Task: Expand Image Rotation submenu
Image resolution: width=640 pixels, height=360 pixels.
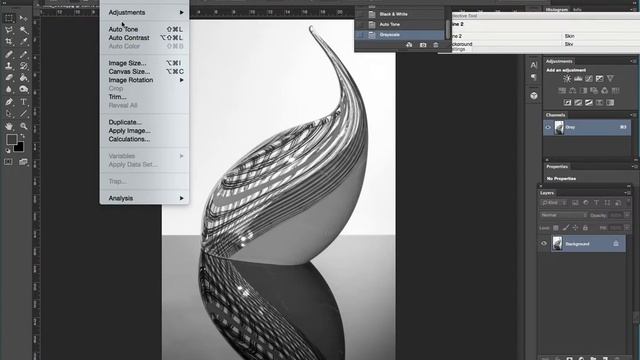Action: pyautogui.click(x=182, y=80)
